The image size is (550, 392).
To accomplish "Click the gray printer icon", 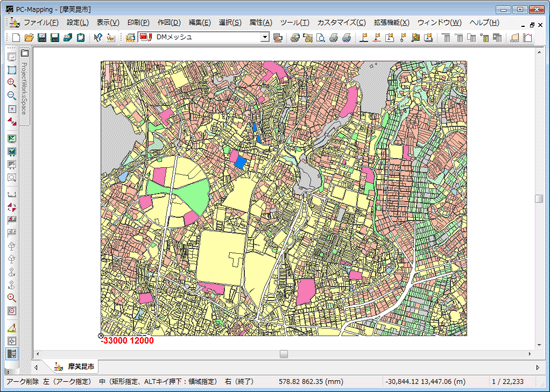I will [x=333, y=37].
